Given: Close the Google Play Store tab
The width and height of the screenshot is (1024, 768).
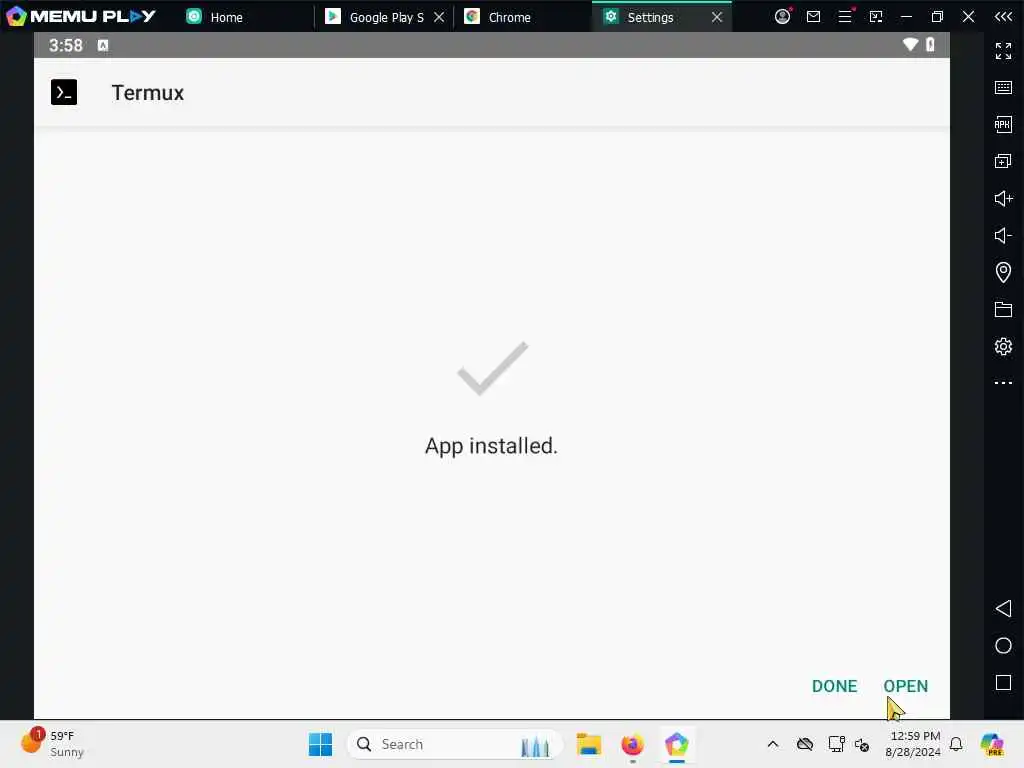Looking at the screenshot, I should tap(439, 17).
